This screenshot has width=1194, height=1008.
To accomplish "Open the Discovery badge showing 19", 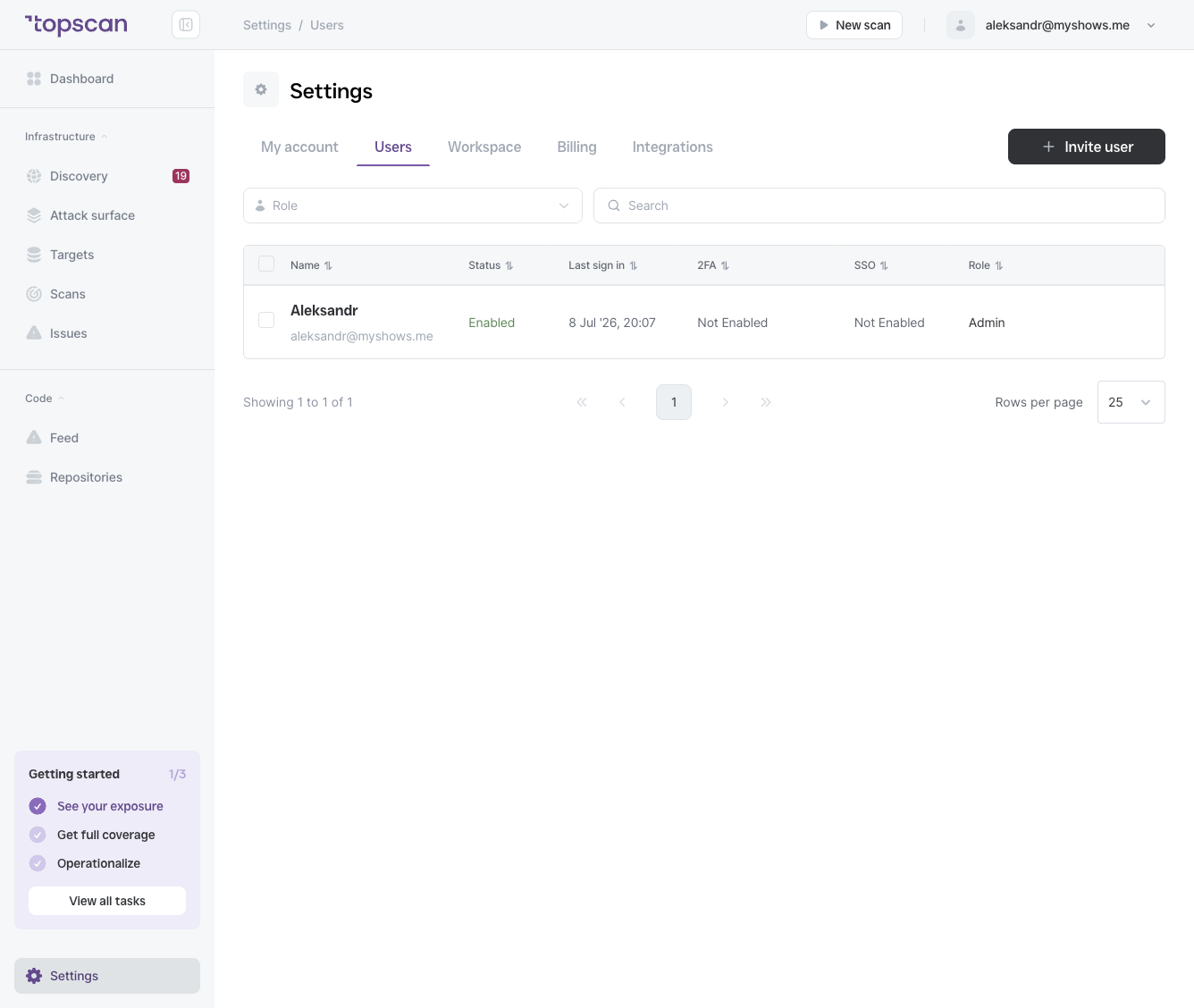I will pyautogui.click(x=181, y=176).
